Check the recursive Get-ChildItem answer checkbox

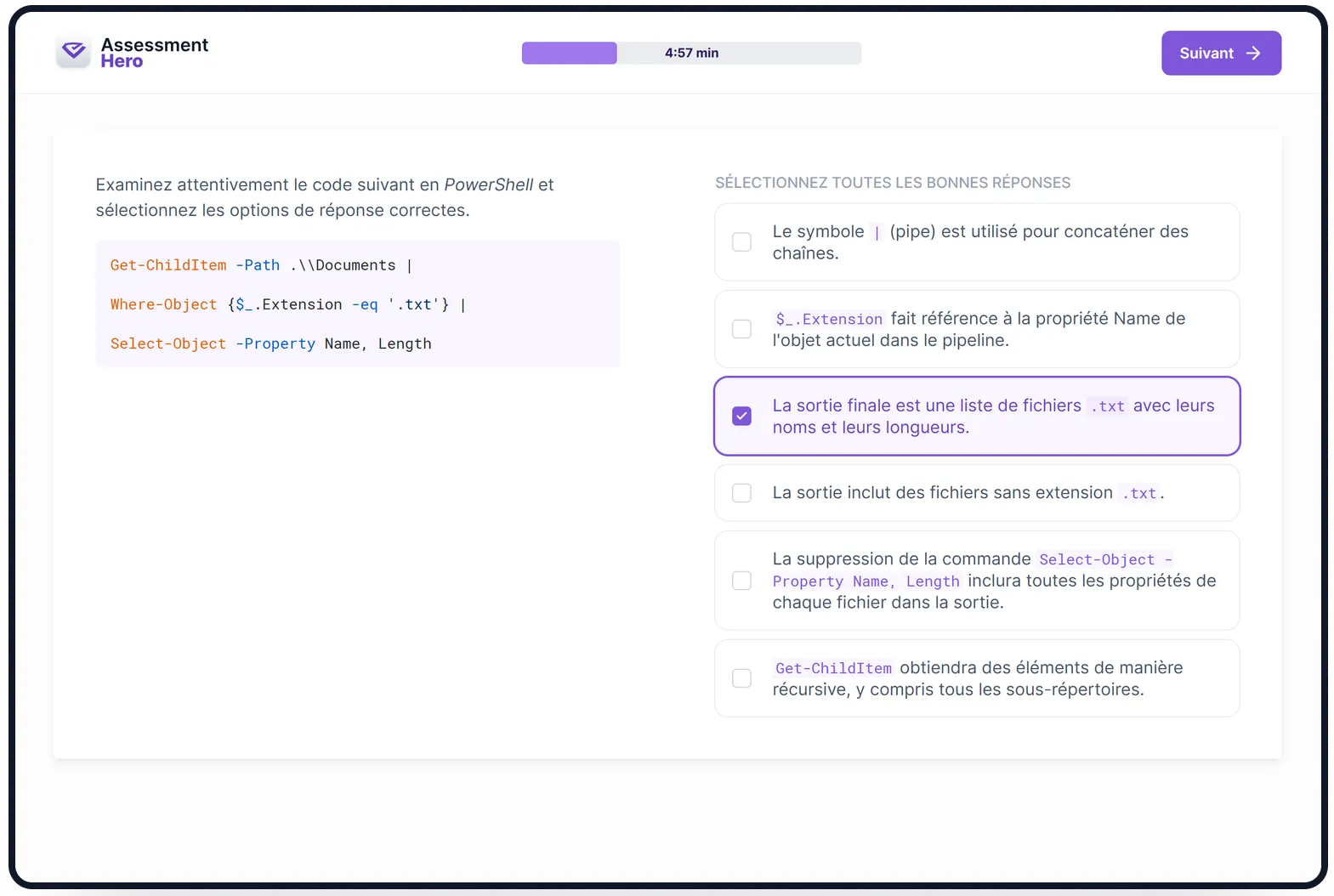(x=741, y=678)
